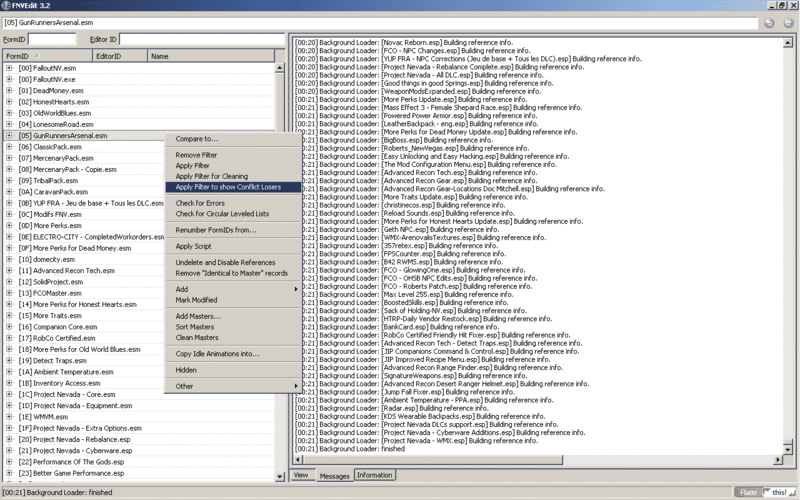
Task: Select 'Check for Errors' menu entry
Action: pyautogui.click(x=233, y=203)
